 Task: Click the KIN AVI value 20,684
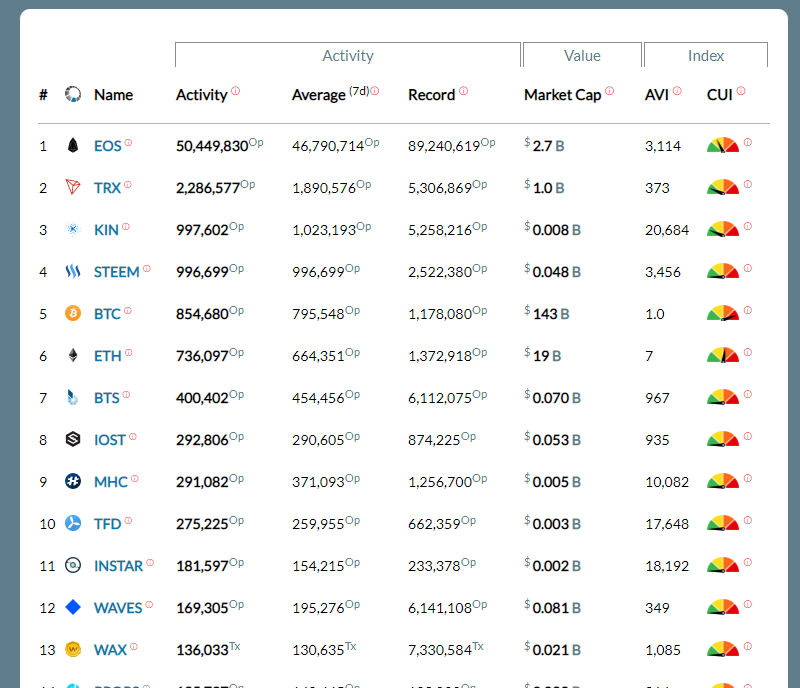pos(667,230)
